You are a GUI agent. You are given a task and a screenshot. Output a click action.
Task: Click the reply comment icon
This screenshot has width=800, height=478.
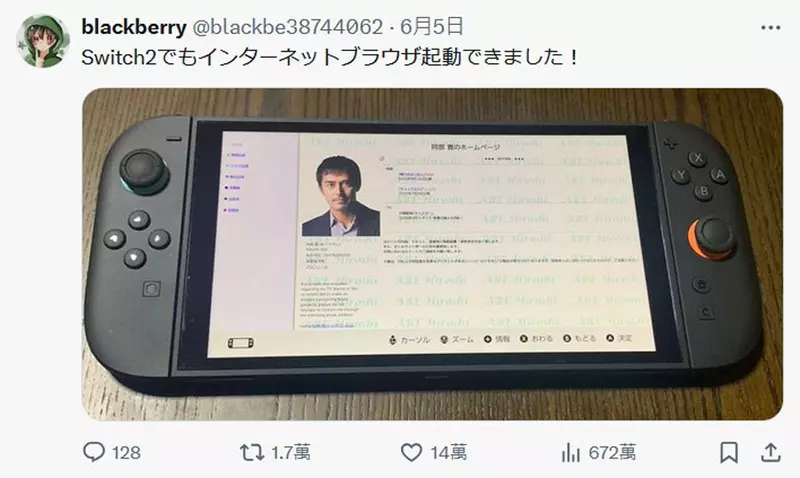coord(94,452)
